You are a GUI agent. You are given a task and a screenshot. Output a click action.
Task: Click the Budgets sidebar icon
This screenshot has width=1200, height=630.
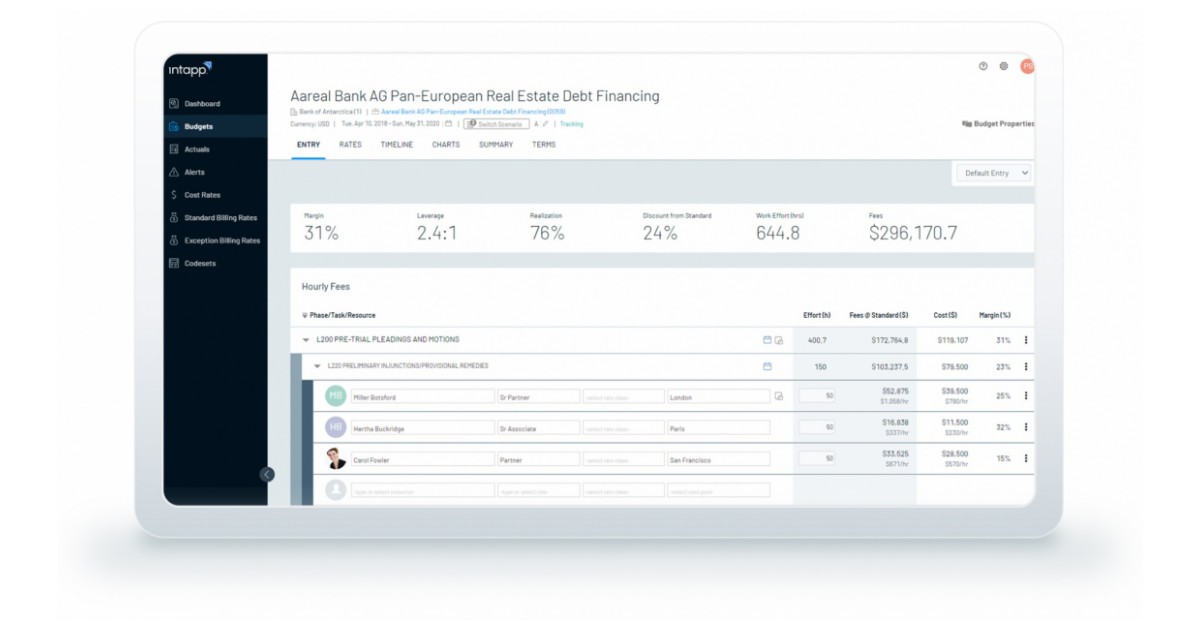(x=173, y=126)
